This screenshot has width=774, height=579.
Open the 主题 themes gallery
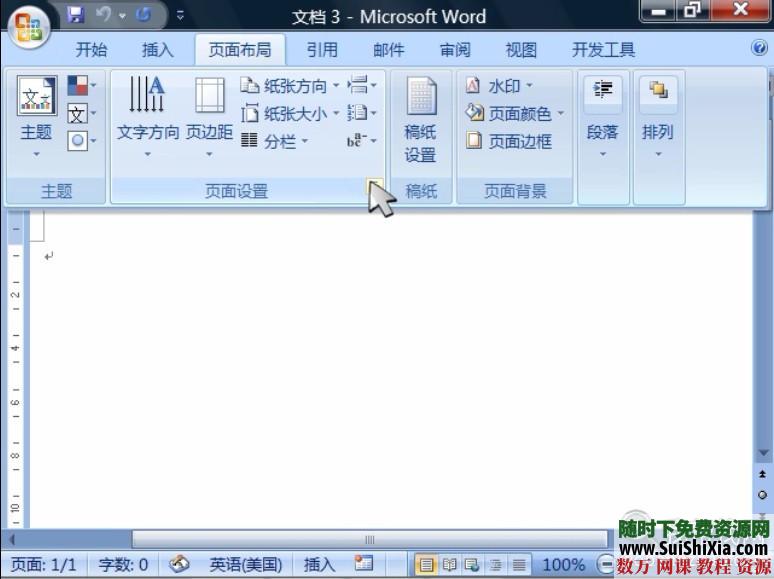coord(37,116)
